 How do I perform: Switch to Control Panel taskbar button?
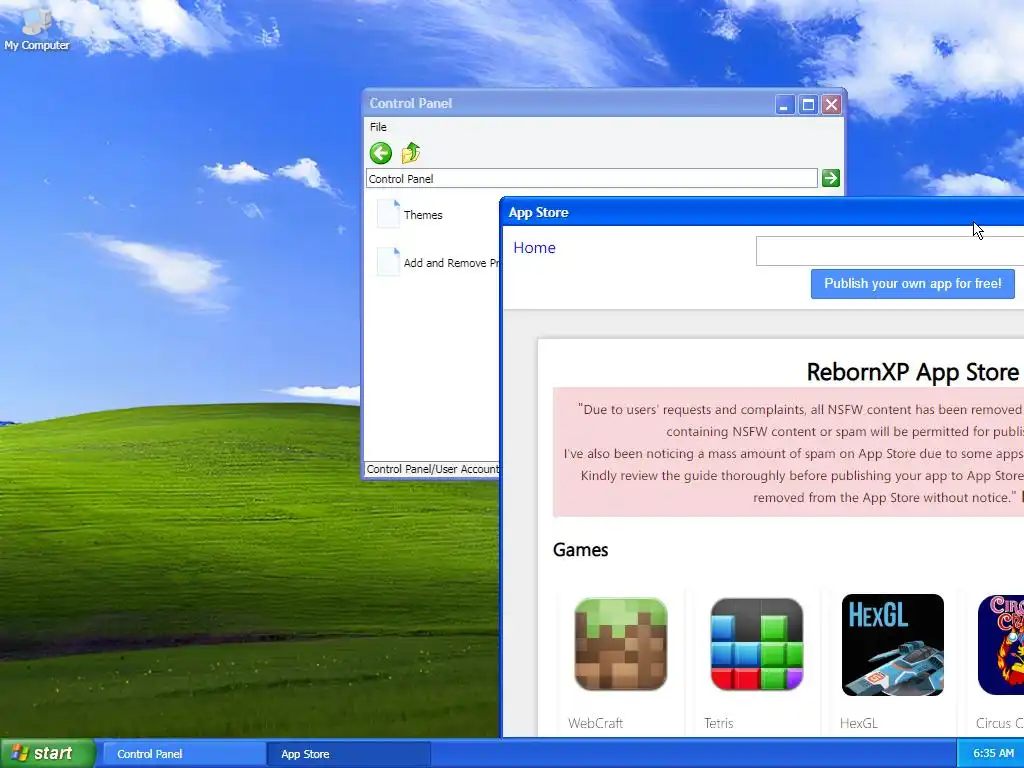[184, 754]
